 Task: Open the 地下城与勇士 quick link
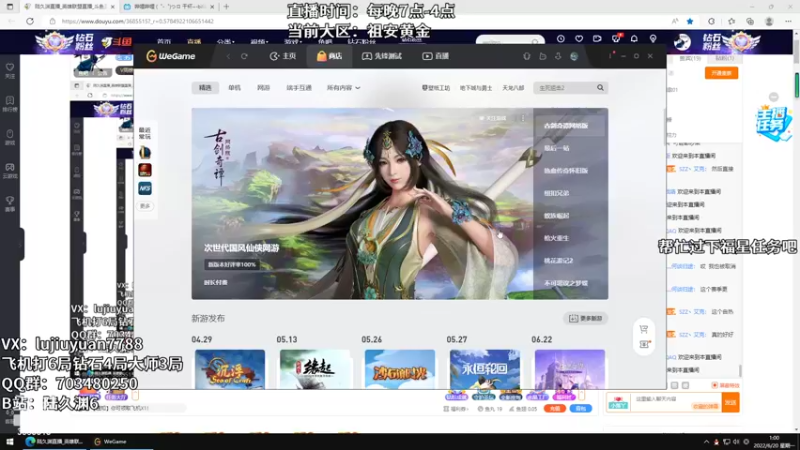coord(476,88)
